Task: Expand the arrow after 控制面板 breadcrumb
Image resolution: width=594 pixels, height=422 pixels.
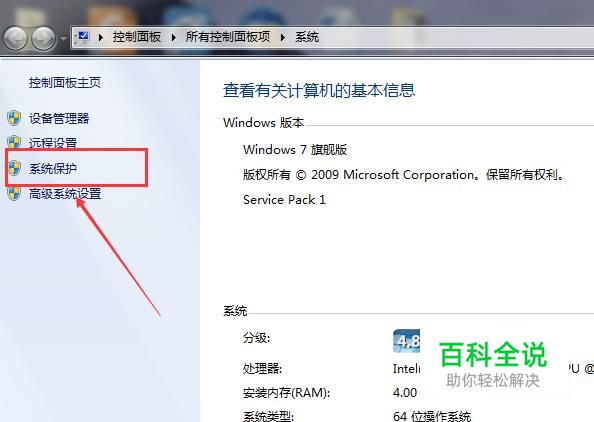Action: 174,37
